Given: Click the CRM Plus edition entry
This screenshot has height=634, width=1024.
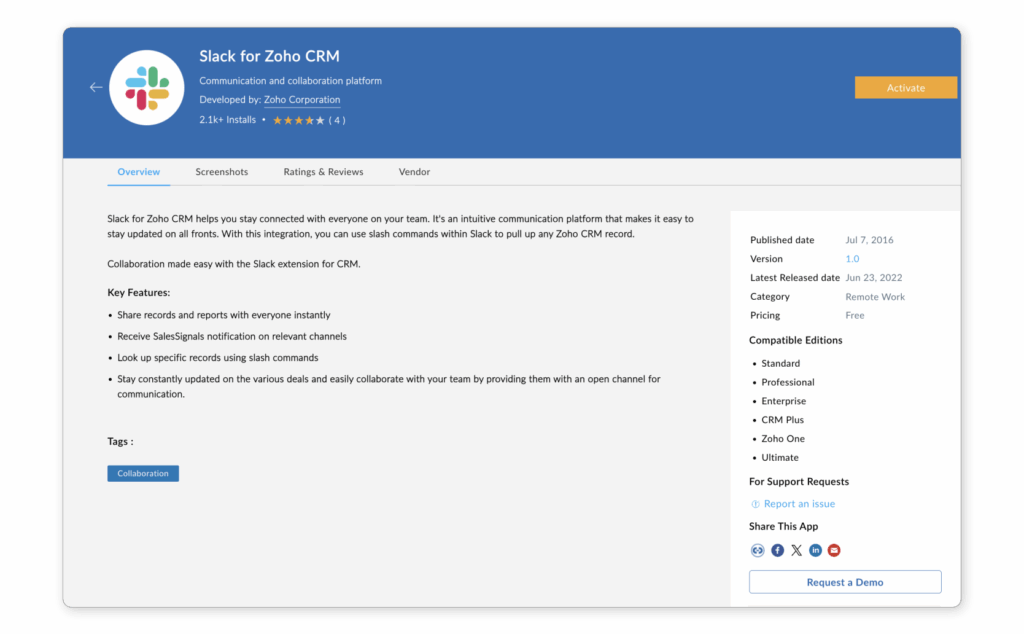Looking at the screenshot, I should click(782, 420).
